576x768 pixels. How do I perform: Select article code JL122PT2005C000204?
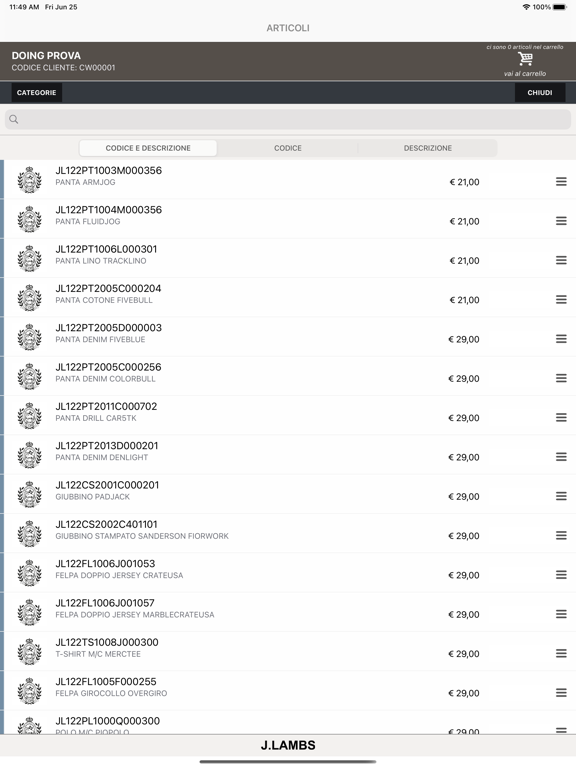pyautogui.click(x=108, y=288)
